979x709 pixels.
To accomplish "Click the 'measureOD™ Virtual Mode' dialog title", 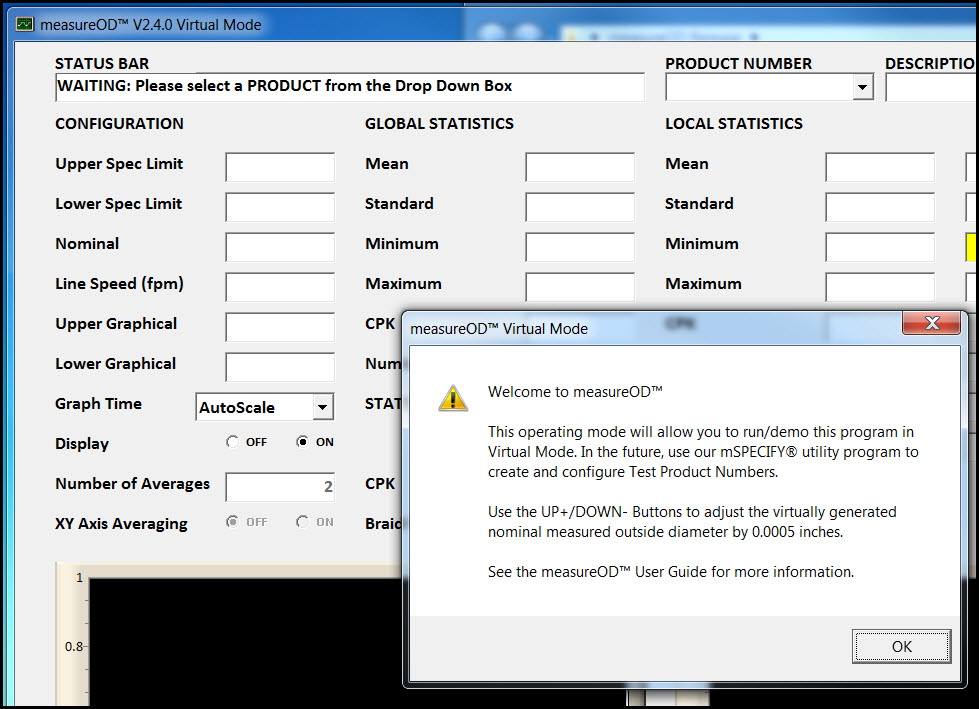I will coord(499,329).
